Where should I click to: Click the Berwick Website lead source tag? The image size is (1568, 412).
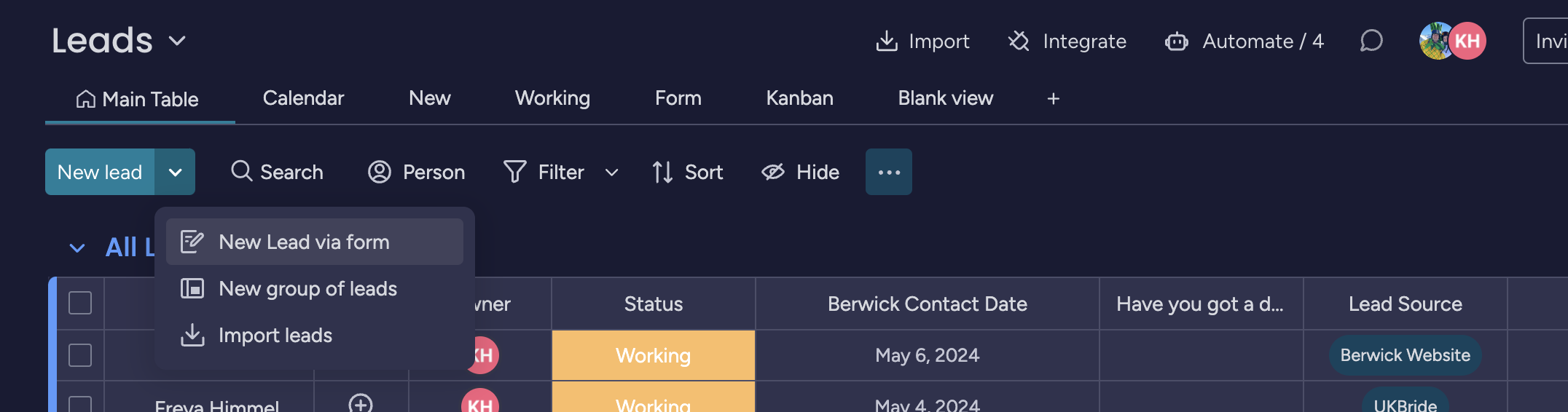tap(1405, 355)
